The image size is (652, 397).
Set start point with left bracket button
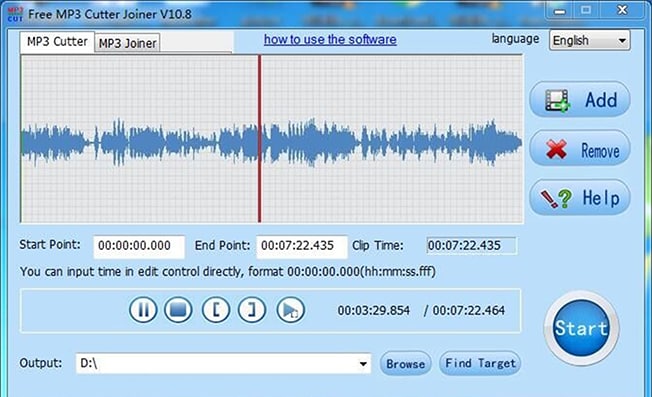[216, 310]
